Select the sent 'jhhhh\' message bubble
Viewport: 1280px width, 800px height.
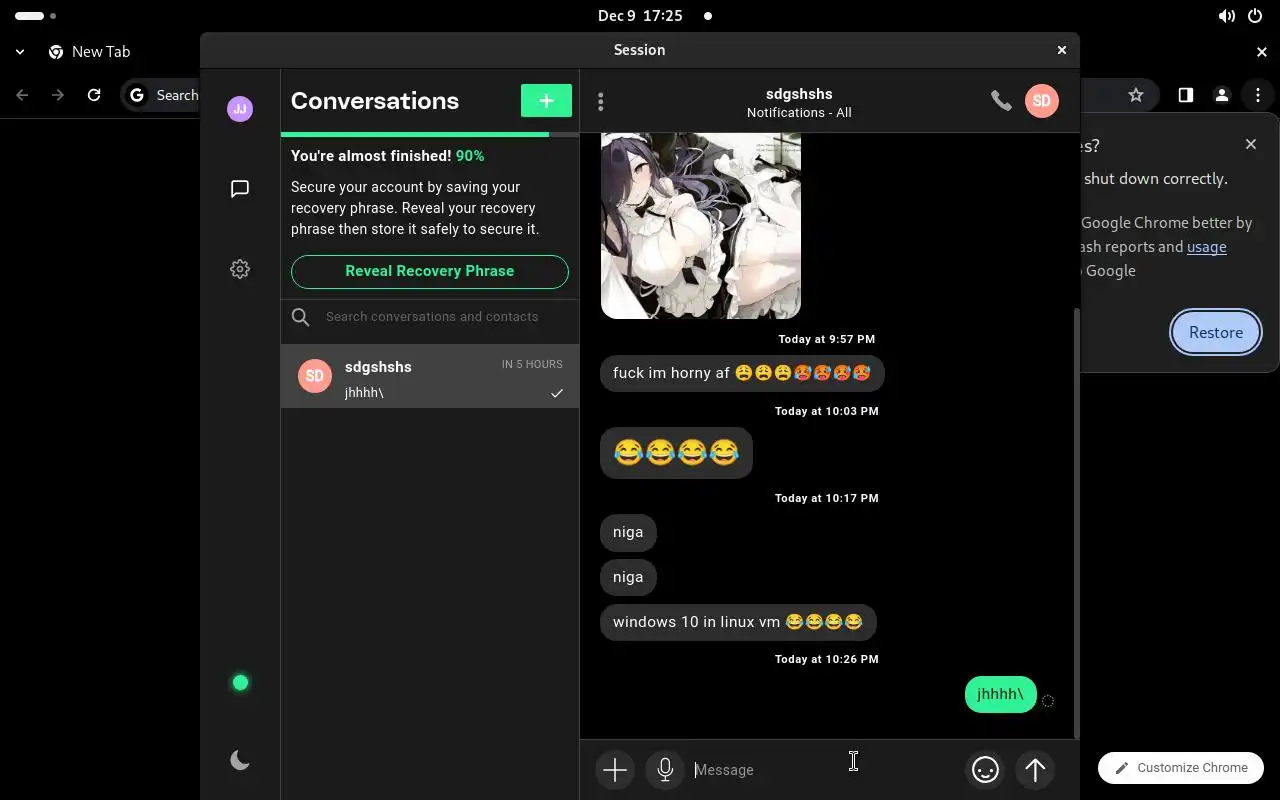(1000, 694)
